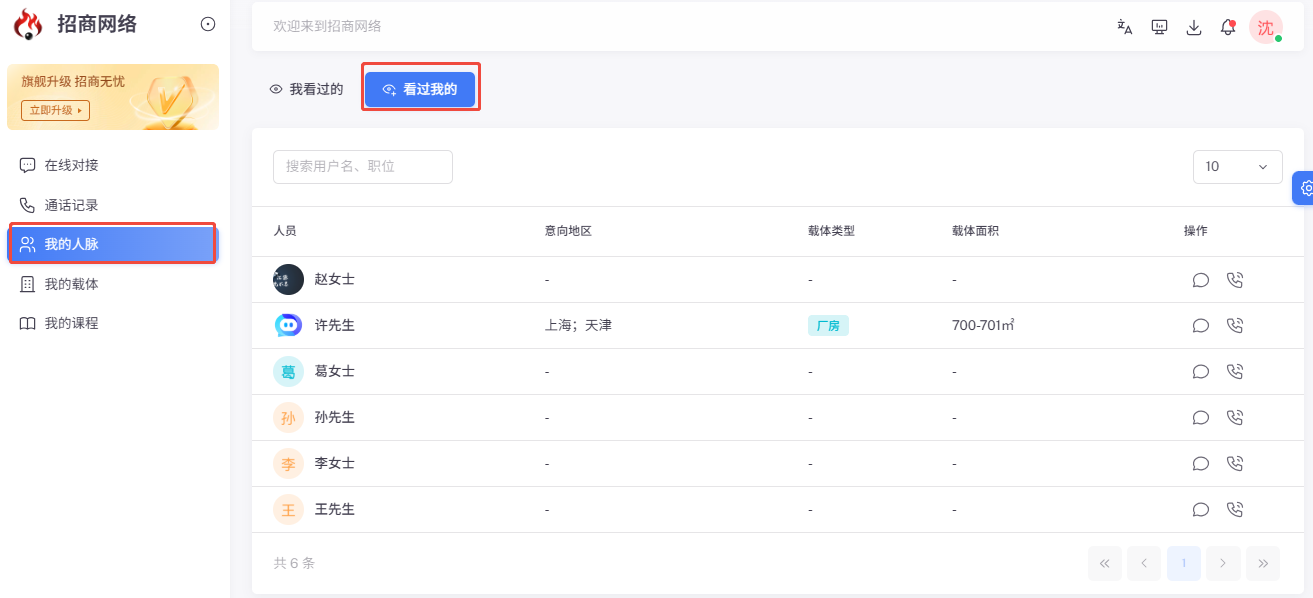Click the 上海；天津 region cell
Screen dimensions: 1313x598
pyautogui.click(x=578, y=326)
